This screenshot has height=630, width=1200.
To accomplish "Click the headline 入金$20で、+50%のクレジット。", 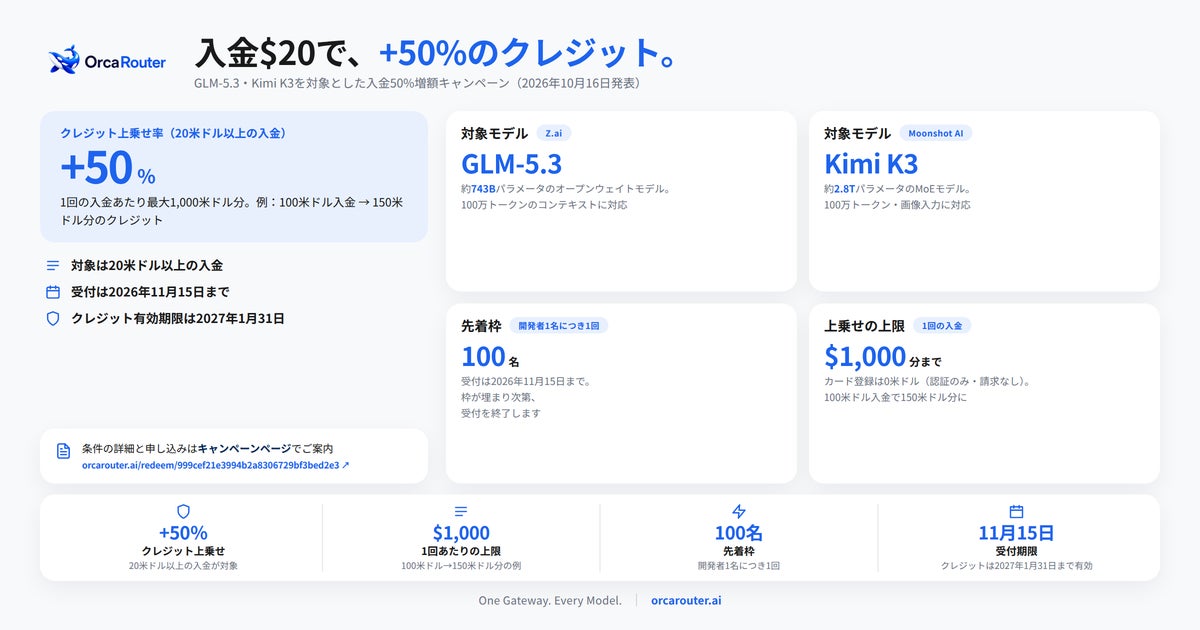I will point(436,53).
